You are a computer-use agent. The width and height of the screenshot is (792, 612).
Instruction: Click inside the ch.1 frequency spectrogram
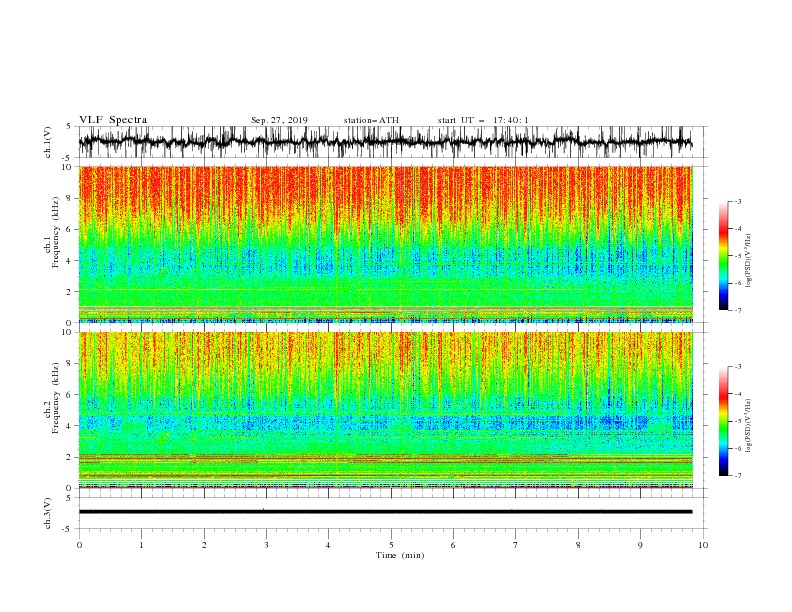385,244
